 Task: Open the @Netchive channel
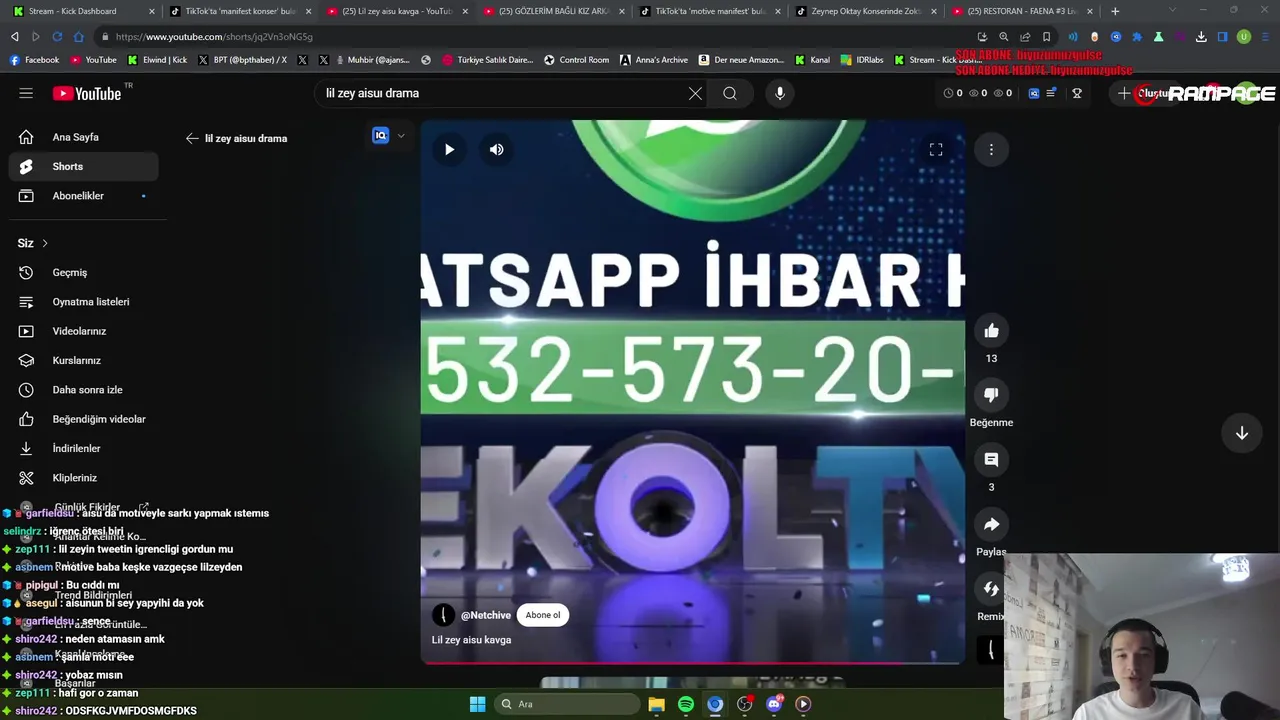485,615
